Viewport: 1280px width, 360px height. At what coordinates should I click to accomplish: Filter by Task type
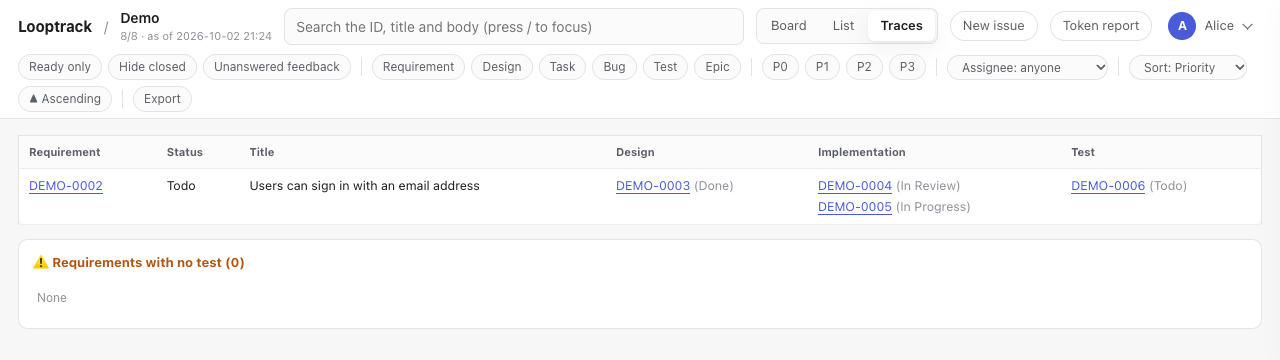[x=562, y=67]
